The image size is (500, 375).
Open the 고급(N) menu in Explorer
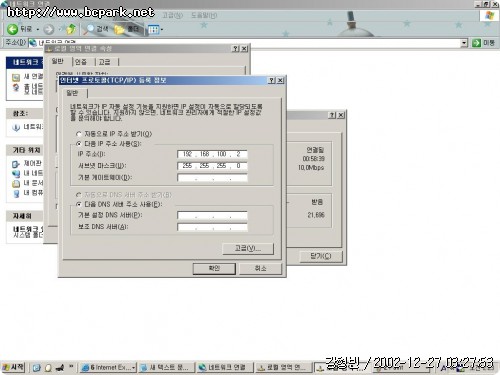pos(172,15)
